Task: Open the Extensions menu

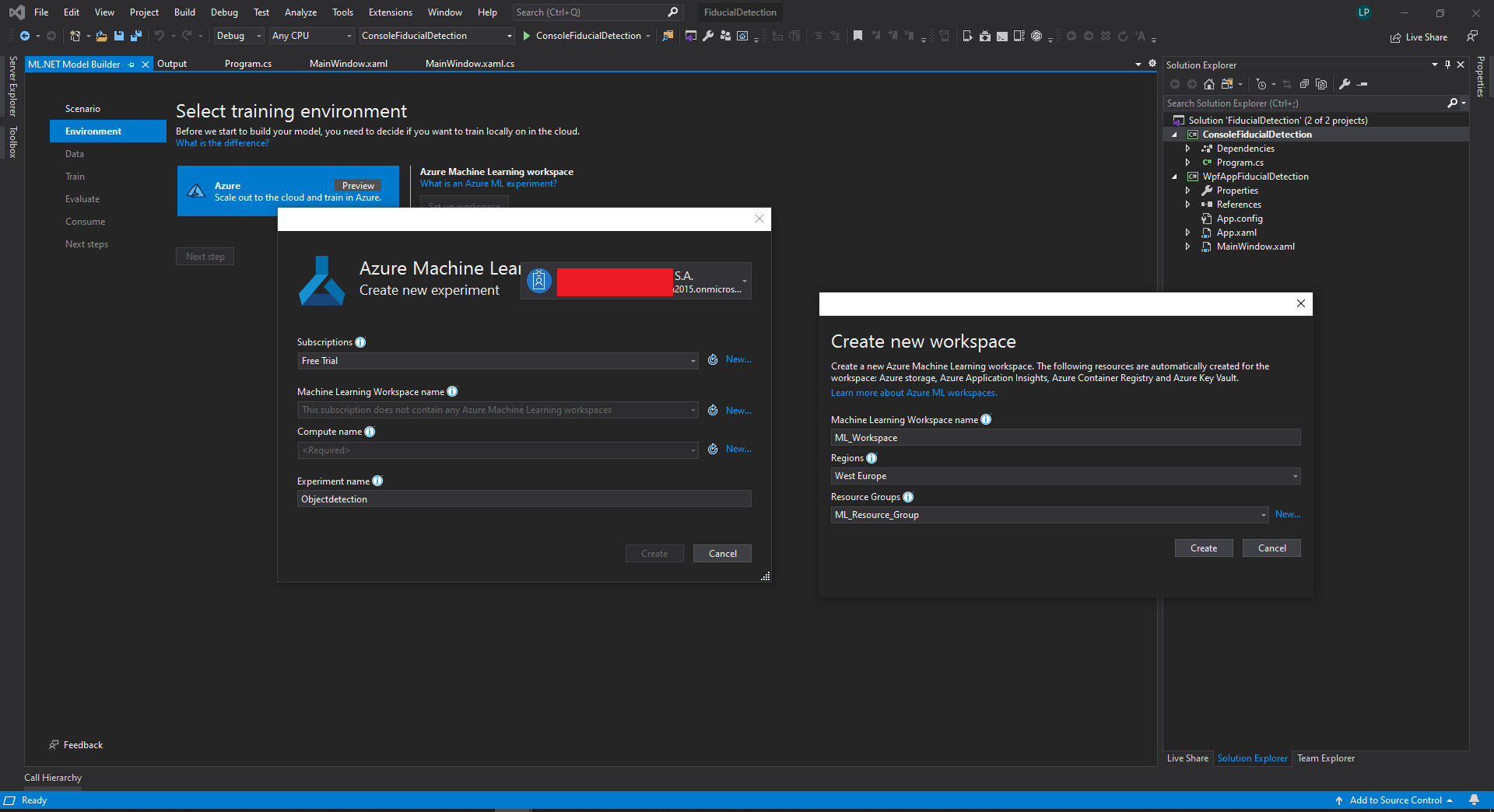Action: point(391,12)
